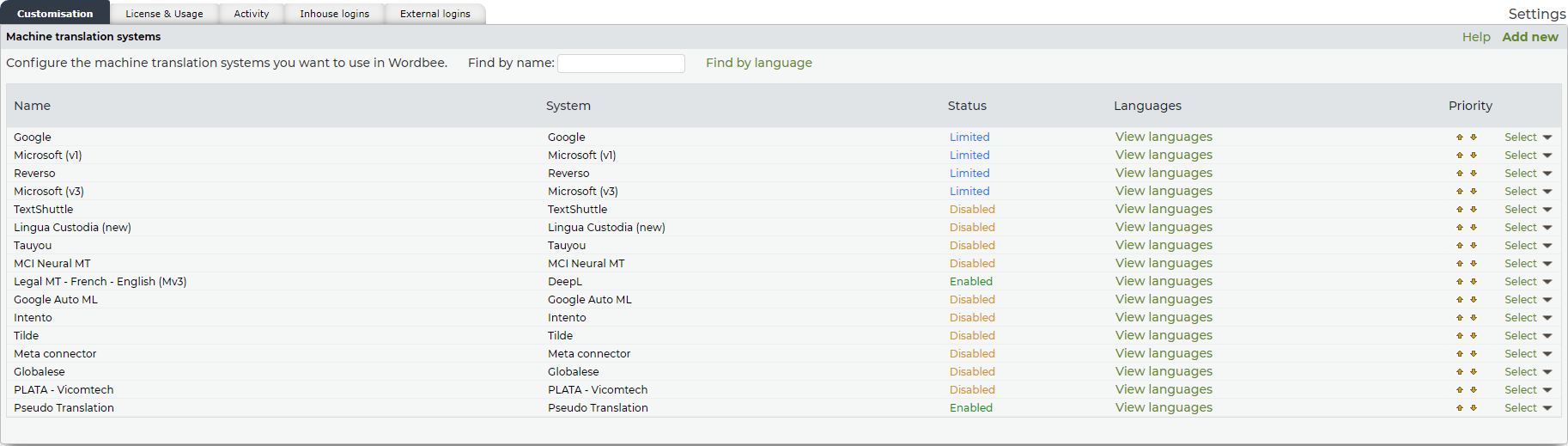Expand the Select menu for Google Auto ML
The height and width of the screenshot is (446, 1568).
click(x=1528, y=300)
